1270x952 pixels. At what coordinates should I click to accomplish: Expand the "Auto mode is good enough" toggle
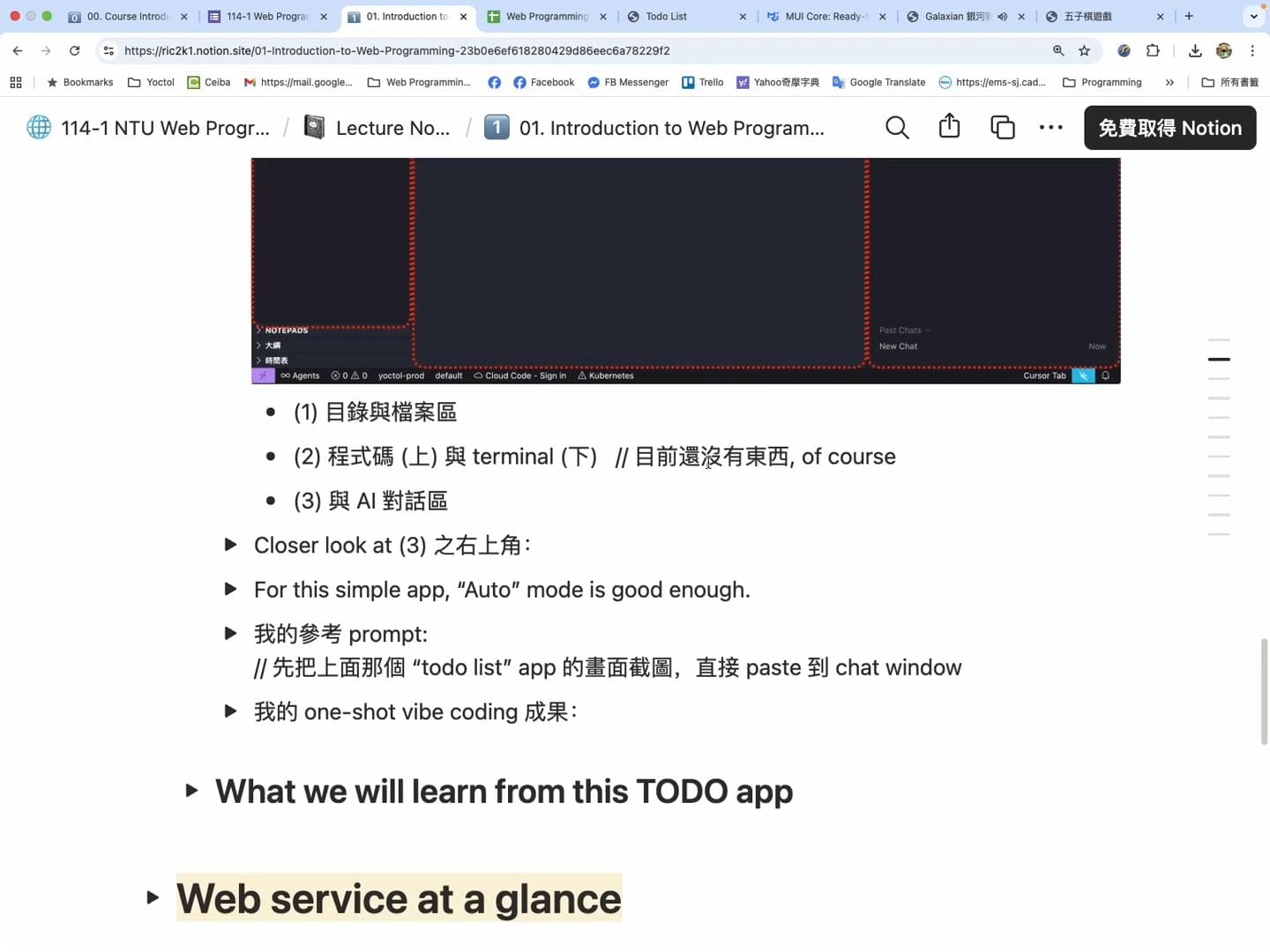[231, 589]
